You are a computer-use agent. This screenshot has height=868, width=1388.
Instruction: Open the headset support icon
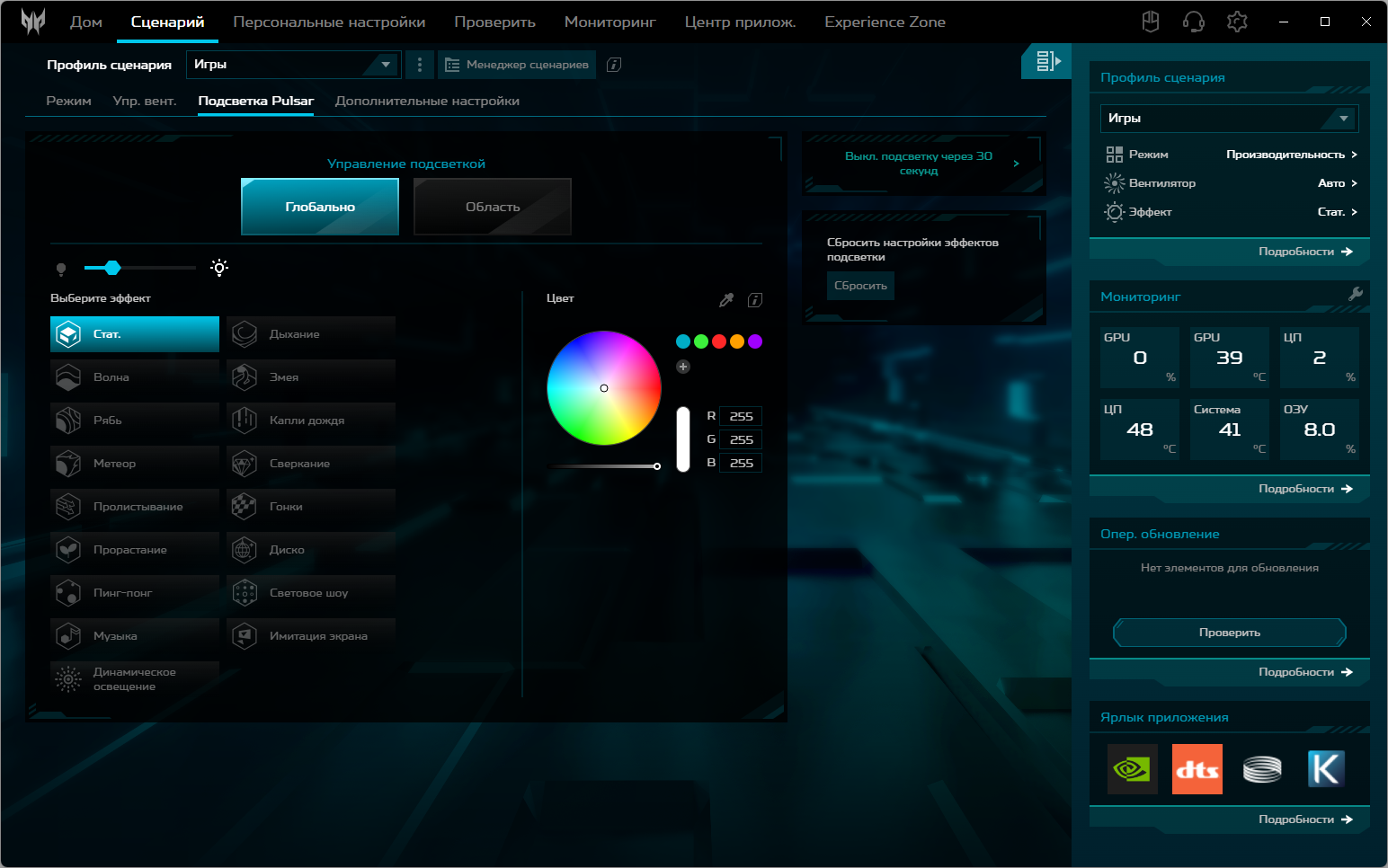click(1194, 22)
